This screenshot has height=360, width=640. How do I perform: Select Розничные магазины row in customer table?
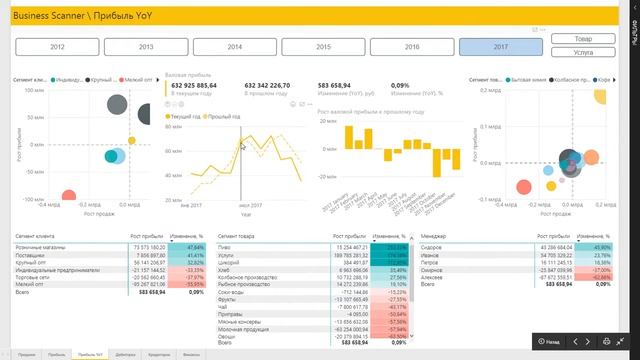point(109,247)
